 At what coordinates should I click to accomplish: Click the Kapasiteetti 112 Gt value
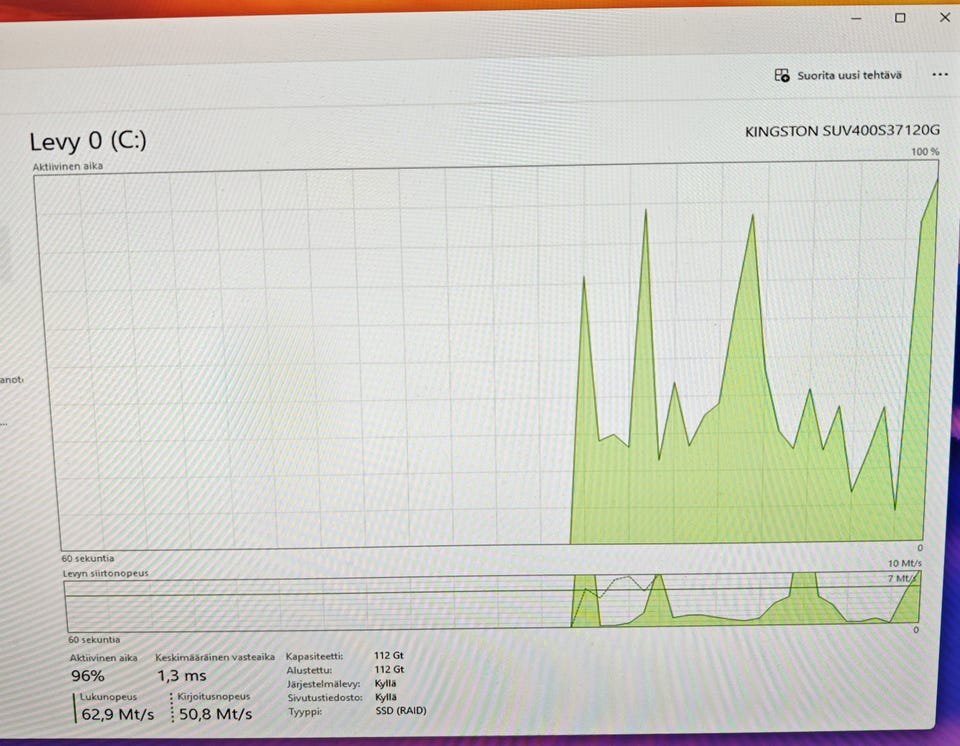coord(389,655)
